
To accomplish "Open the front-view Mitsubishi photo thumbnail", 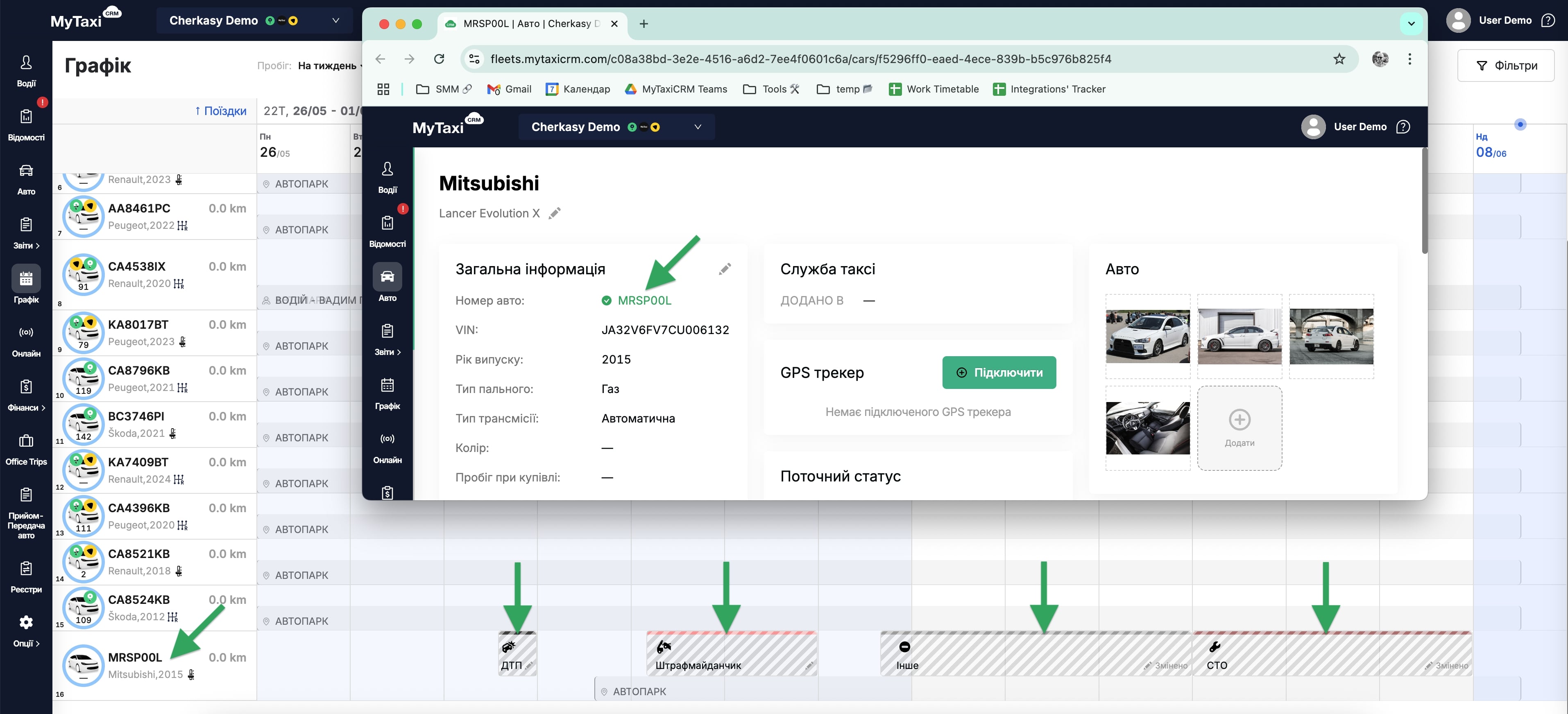I will pos(1147,336).
